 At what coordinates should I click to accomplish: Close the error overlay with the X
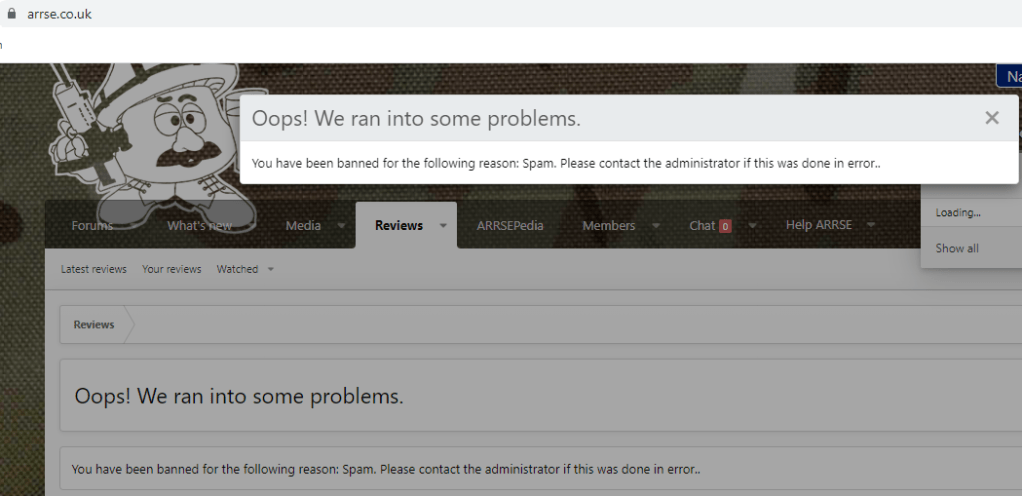[991, 118]
